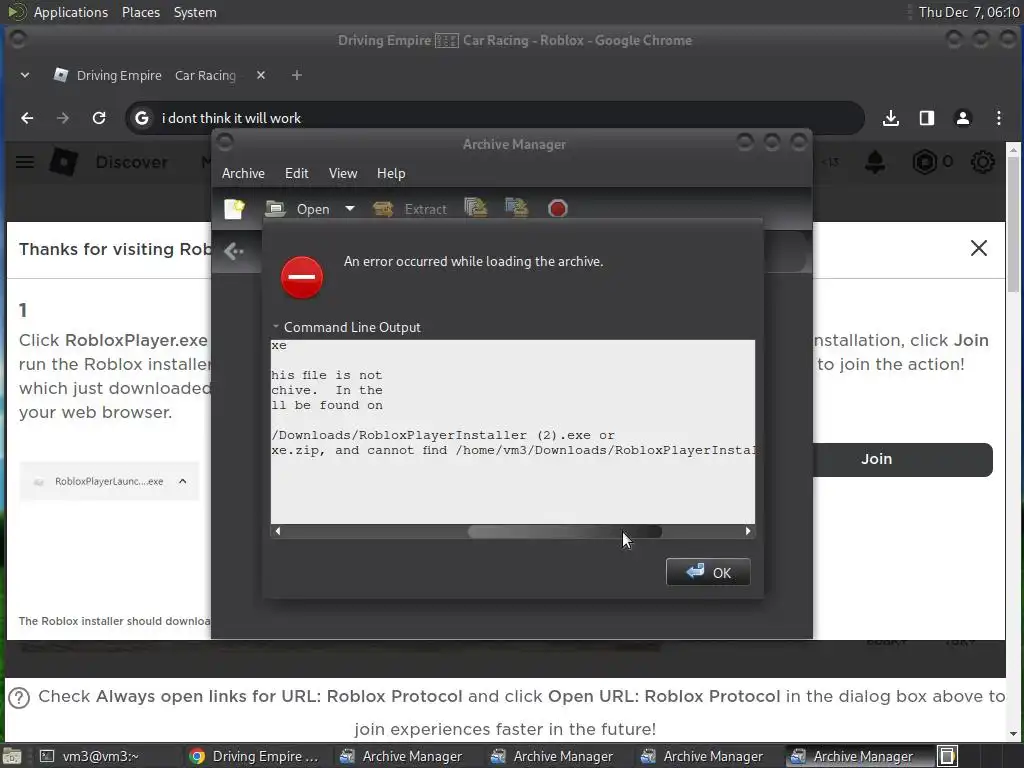The height and width of the screenshot is (768, 1024).
Task: Click the clock in the top panel
Action: point(968,12)
